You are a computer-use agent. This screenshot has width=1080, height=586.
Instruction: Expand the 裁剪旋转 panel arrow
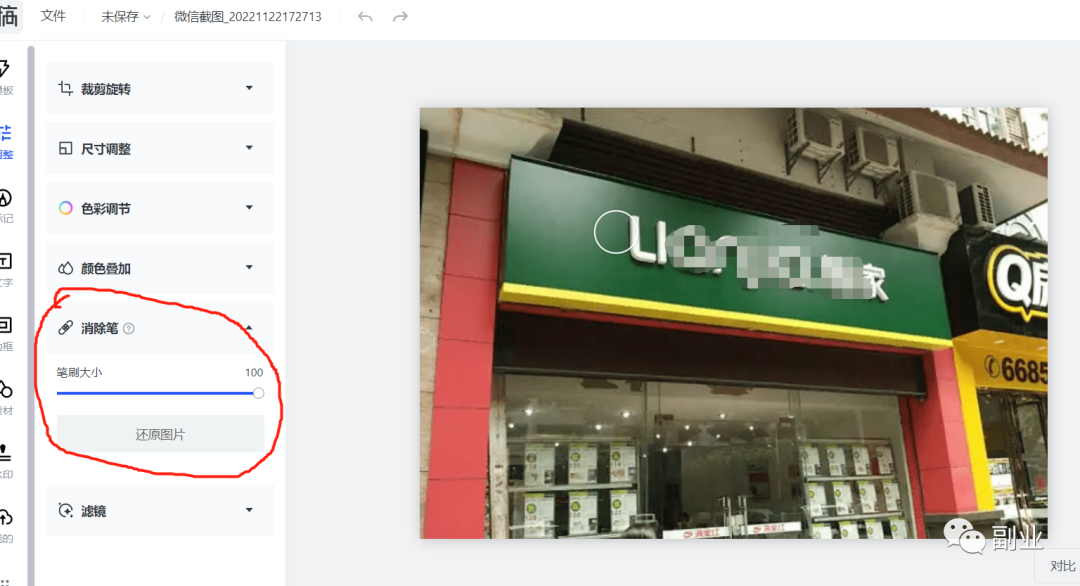[249, 88]
